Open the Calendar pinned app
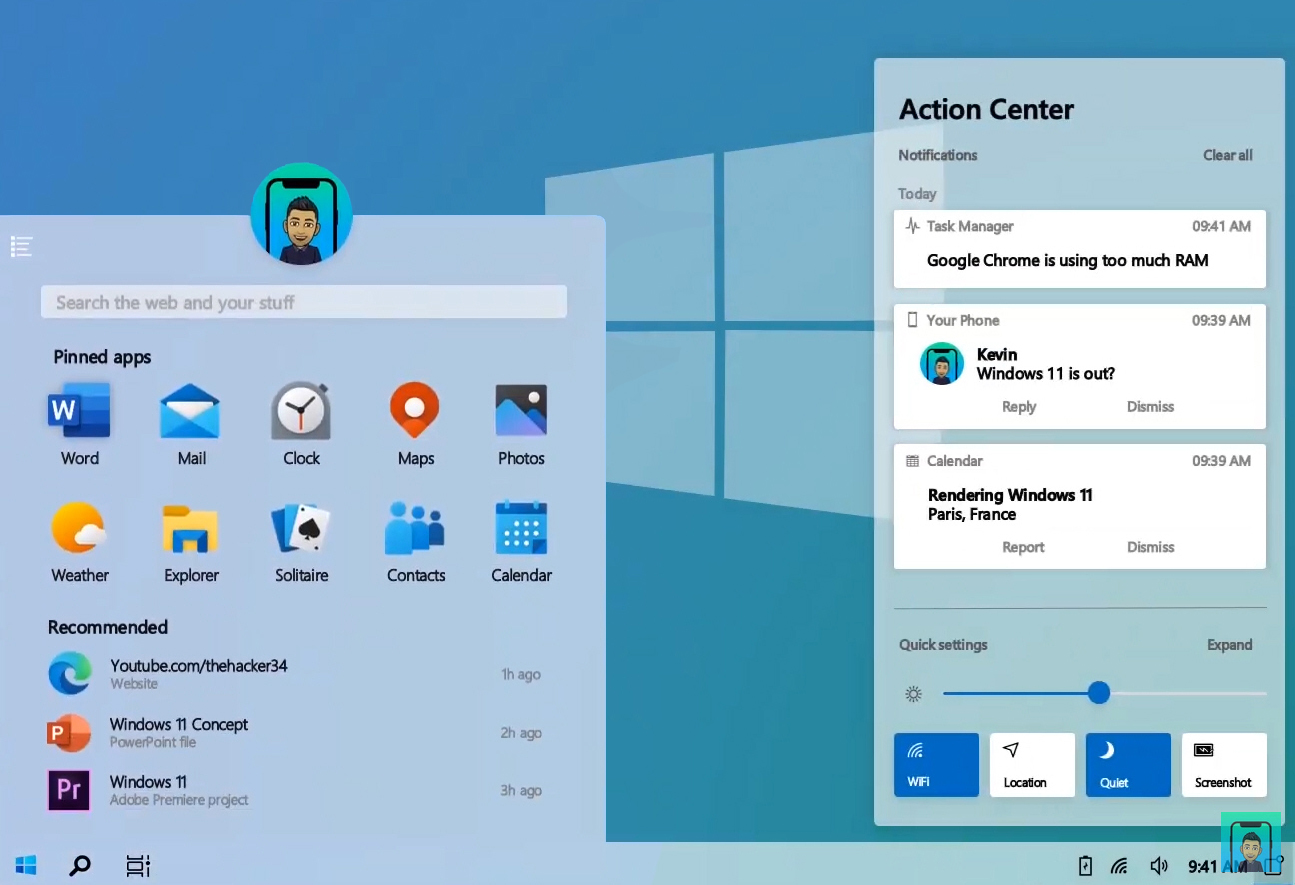The height and width of the screenshot is (885, 1295). [x=521, y=530]
